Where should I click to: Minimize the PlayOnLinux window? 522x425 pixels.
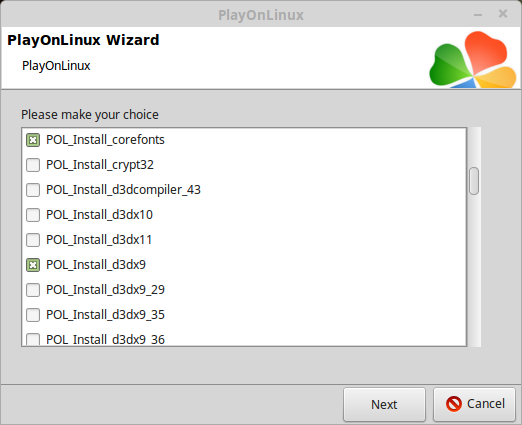coord(478,15)
